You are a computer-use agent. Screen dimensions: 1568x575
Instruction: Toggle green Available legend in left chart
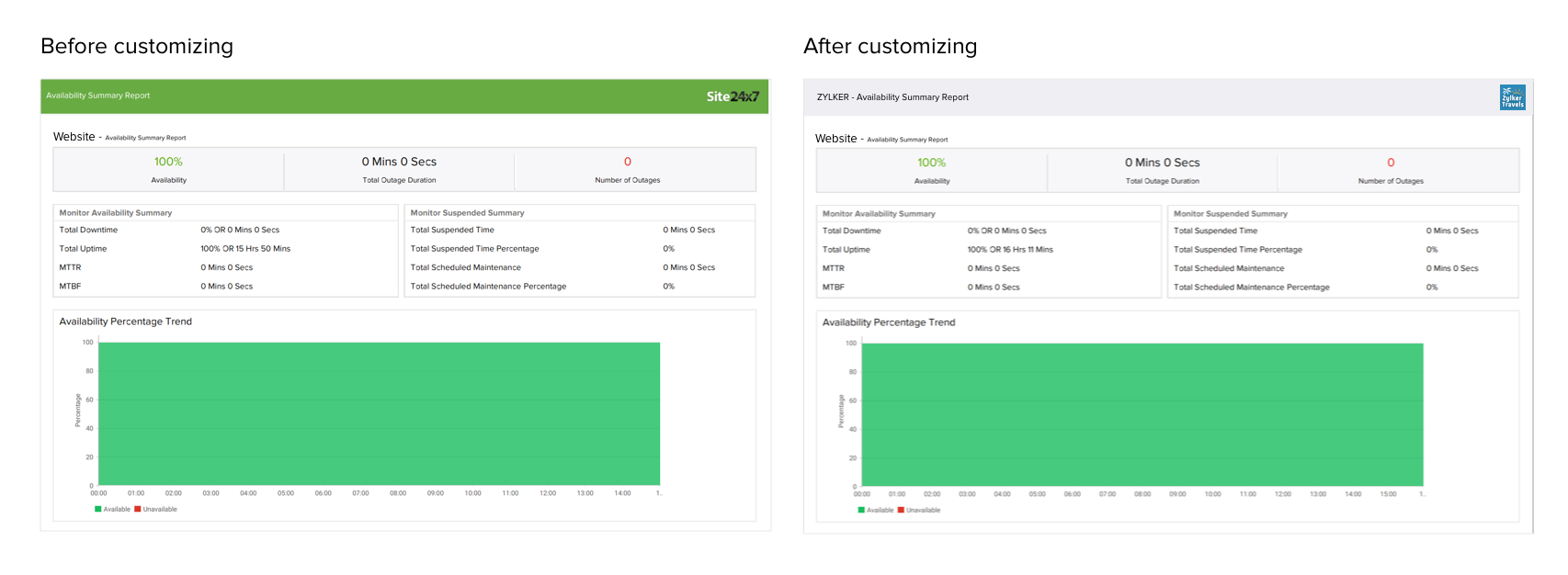tap(112, 509)
